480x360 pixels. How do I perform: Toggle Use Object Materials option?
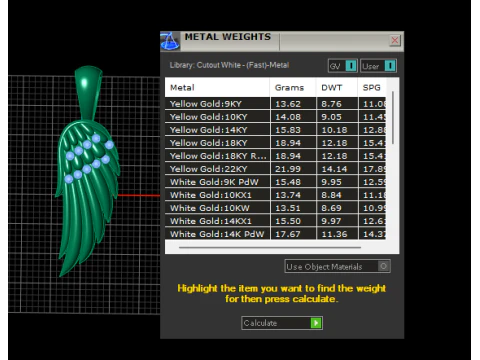pyautogui.click(x=337, y=267)
